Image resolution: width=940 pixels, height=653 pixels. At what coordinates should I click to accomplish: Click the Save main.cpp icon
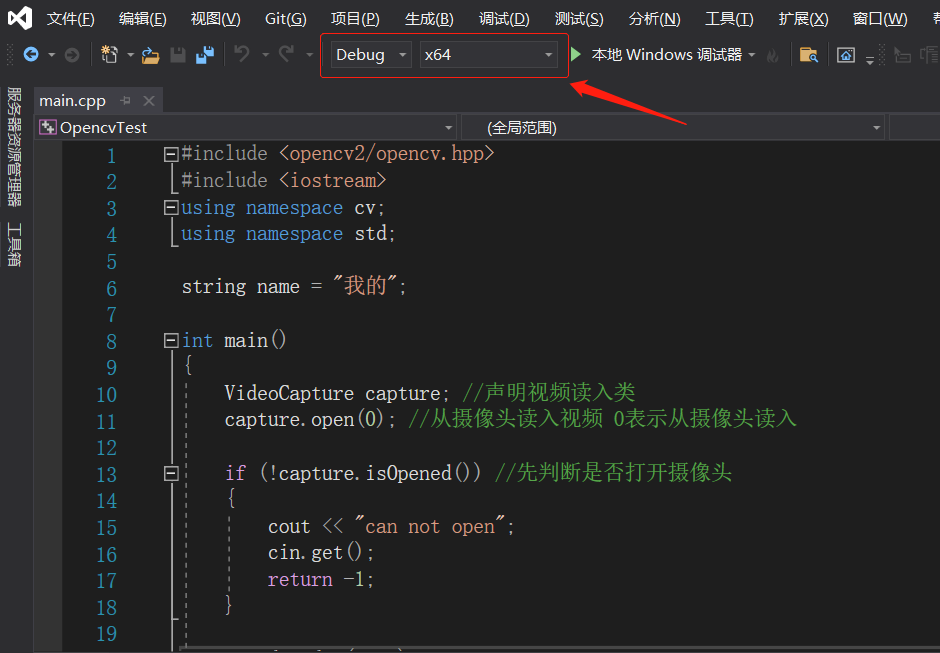click(178, 55)
